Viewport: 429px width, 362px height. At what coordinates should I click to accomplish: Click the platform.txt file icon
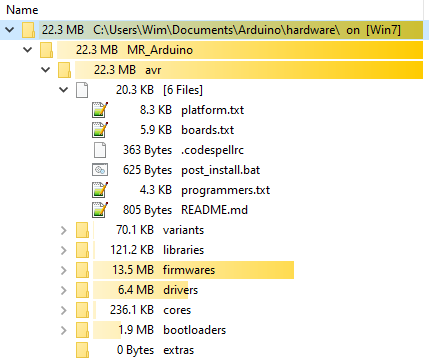(x=100, y=110)
